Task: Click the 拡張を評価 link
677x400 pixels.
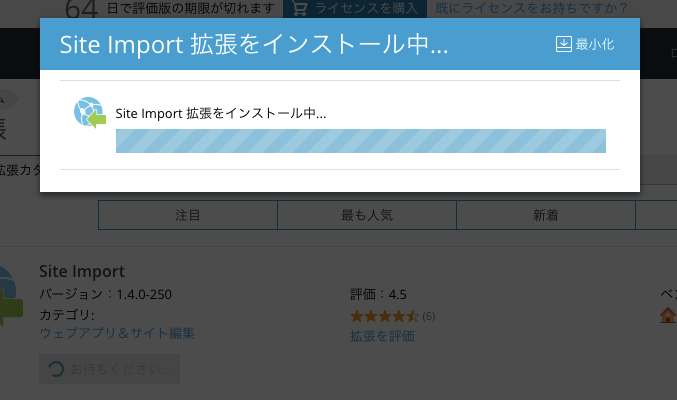Action: (x=382, y=336)
